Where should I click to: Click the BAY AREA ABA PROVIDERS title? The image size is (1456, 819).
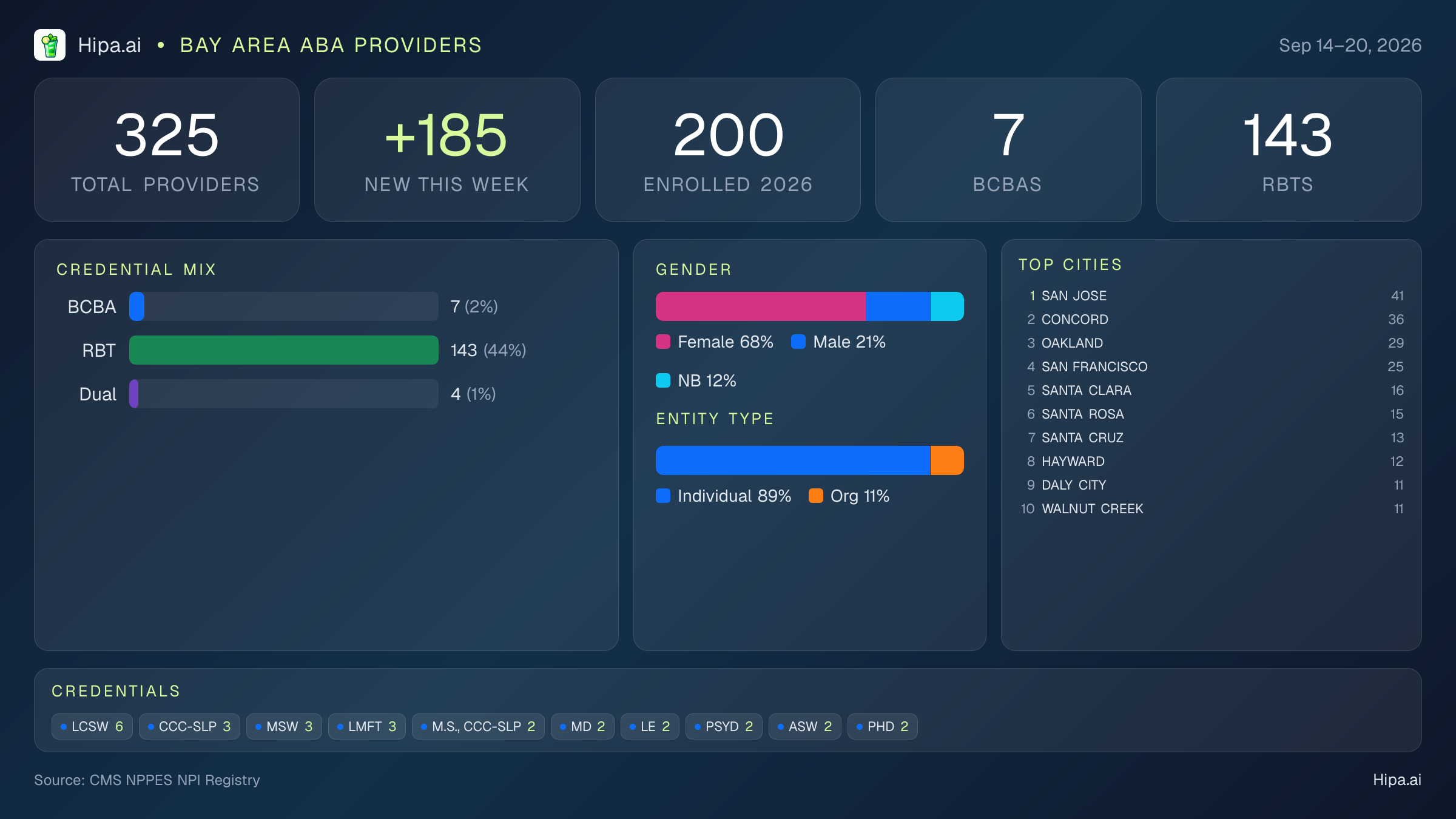pyautogui.click(x=331, y=45)
